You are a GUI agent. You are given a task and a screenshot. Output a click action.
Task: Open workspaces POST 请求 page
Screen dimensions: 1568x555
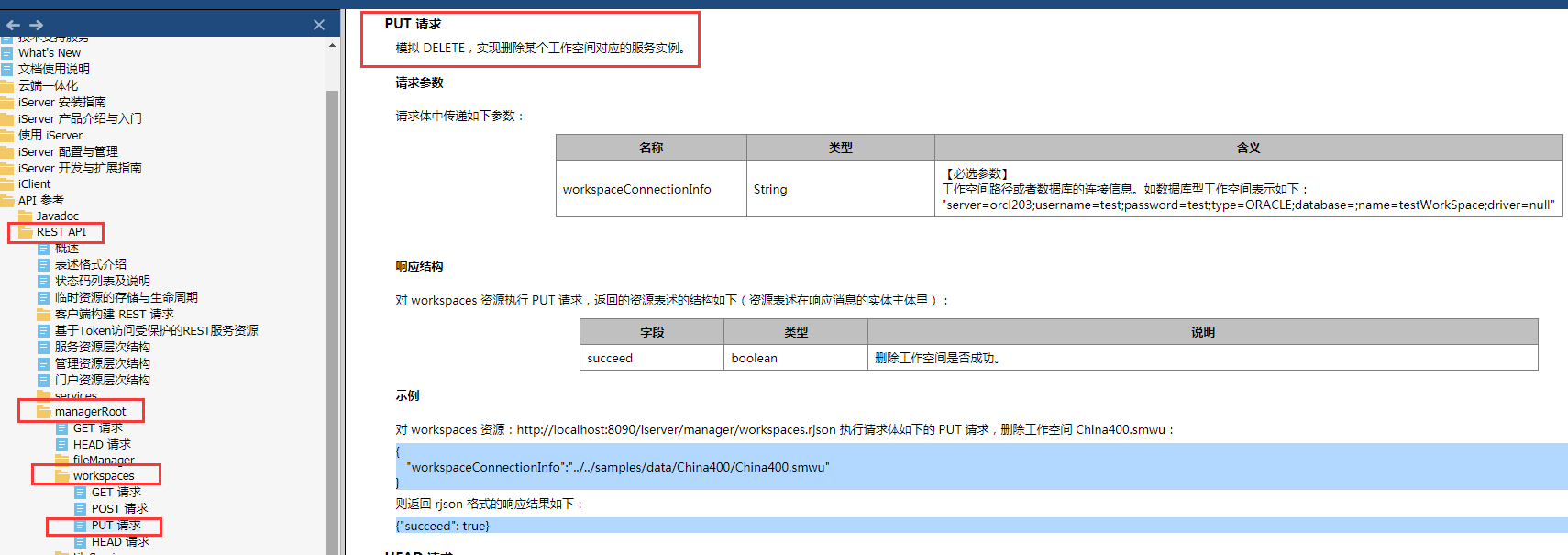point(119,508)
